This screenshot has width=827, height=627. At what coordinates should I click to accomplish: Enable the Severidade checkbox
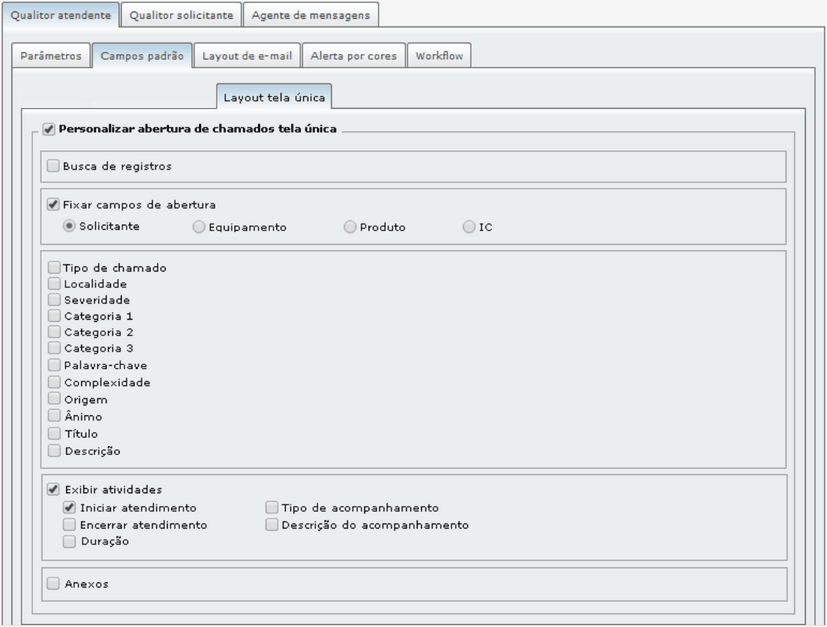click(x=54, y=300)
